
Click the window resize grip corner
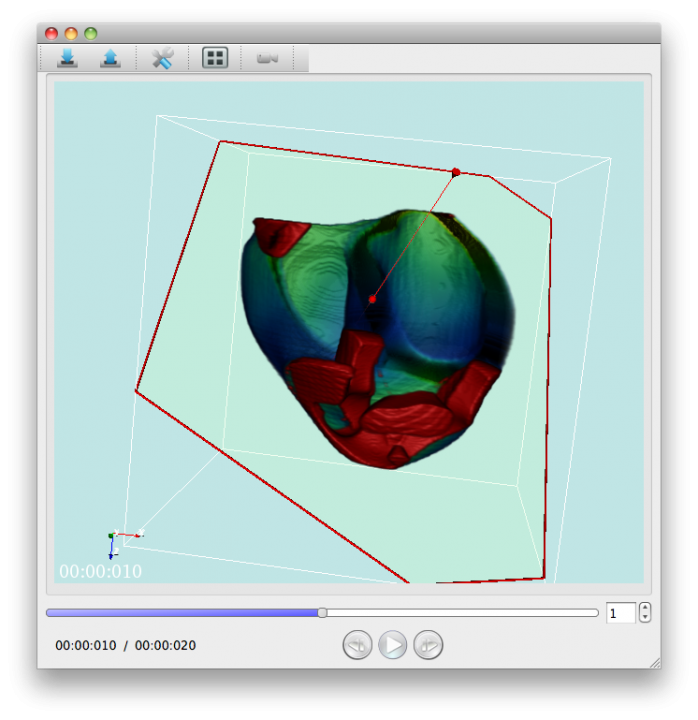click(x=654, y=662)
